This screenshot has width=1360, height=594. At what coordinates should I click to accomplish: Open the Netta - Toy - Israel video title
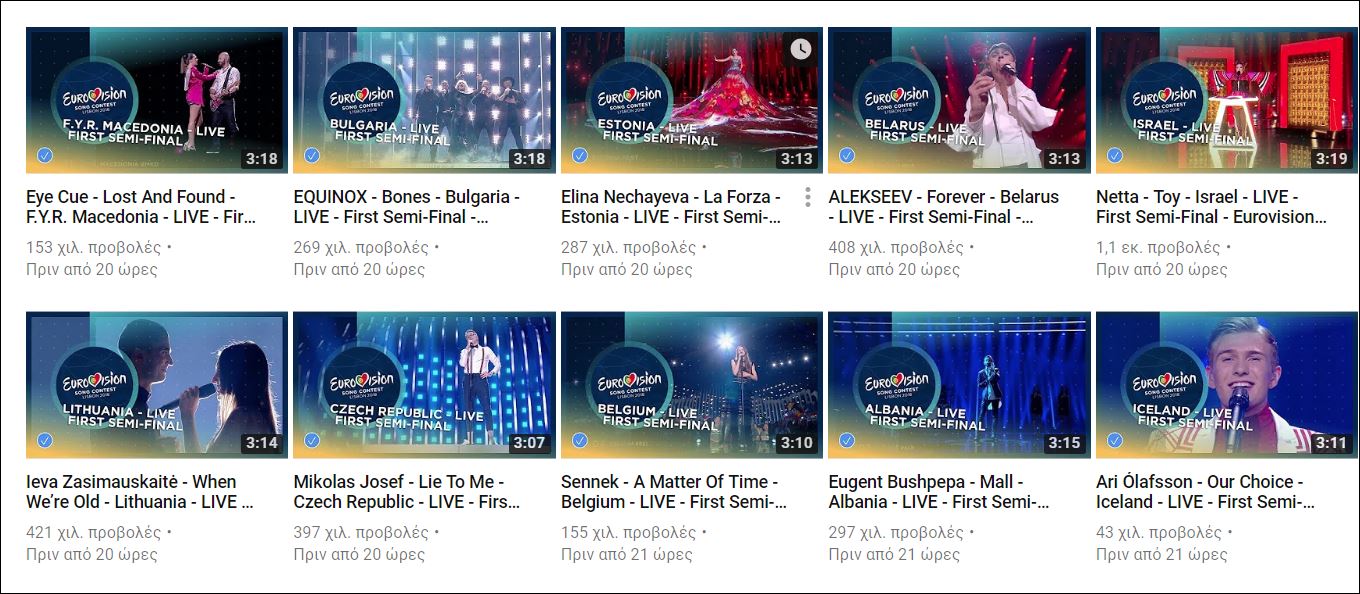(1212, 207)
